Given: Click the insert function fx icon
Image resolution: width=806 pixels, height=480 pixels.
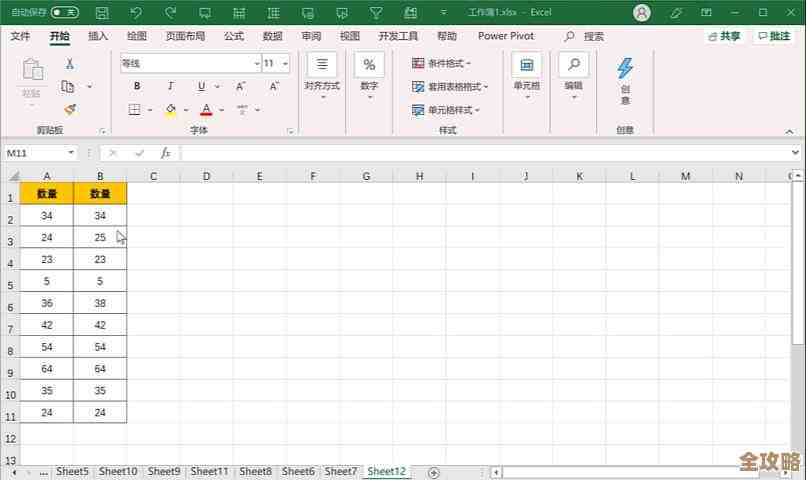Looking at the screenshot, I should (165, 153).
